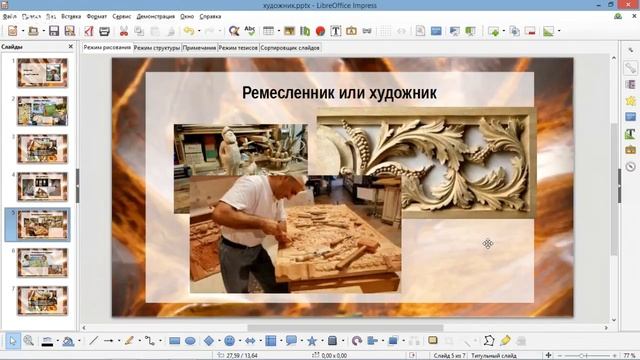640x360 pixels.
Task: Open dropdown next to Open folder
Action: [x=43, y=31]
